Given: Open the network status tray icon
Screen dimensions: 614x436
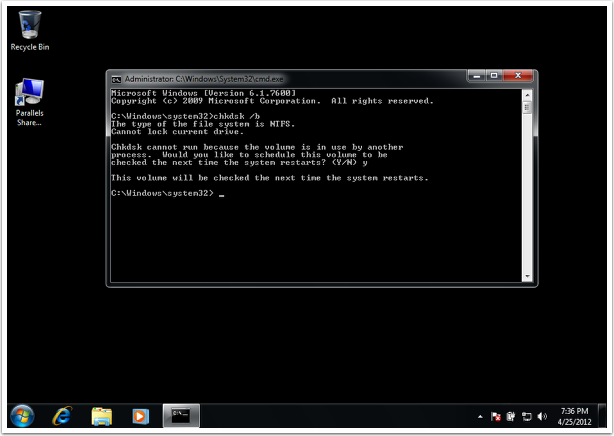Looking at the screenshot, I should pyautogui.click(x=527, y=416).
